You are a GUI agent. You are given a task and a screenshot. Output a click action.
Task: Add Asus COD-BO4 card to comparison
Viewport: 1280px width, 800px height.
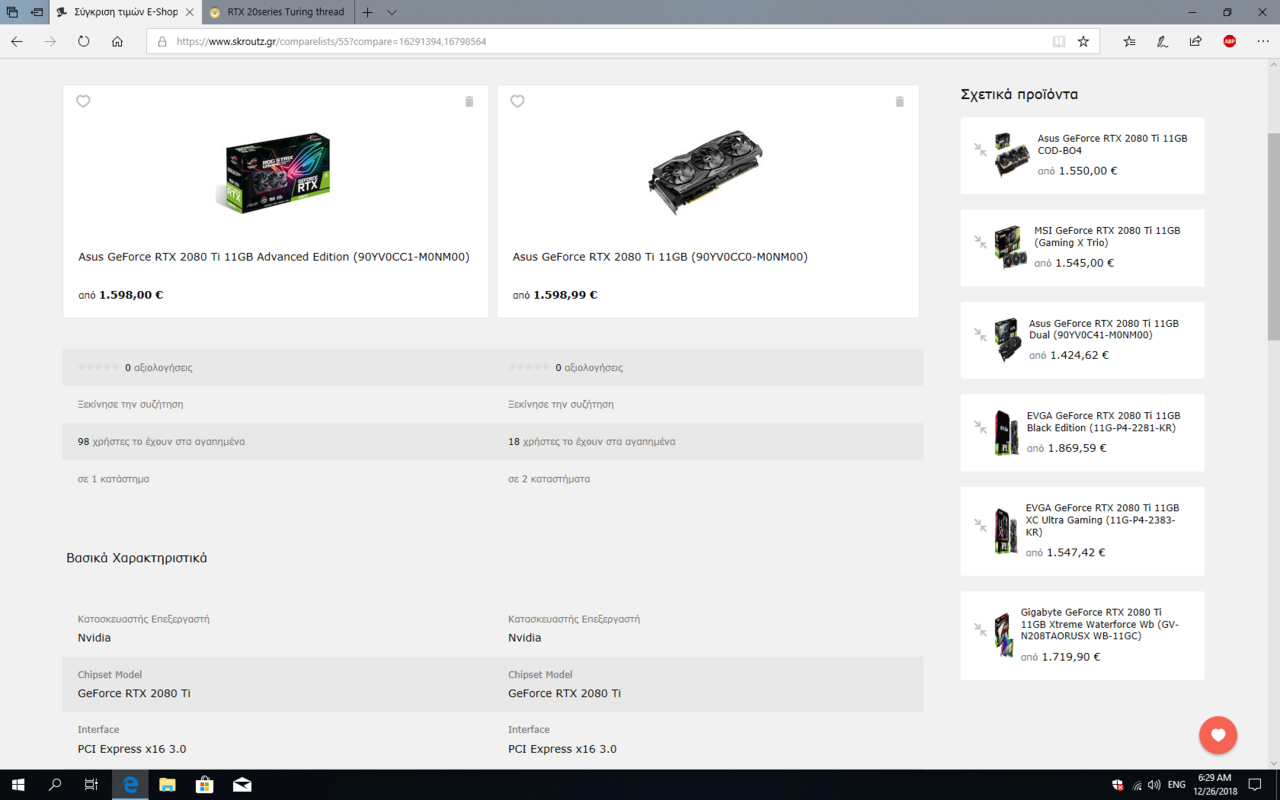click(x=980, y=149)
